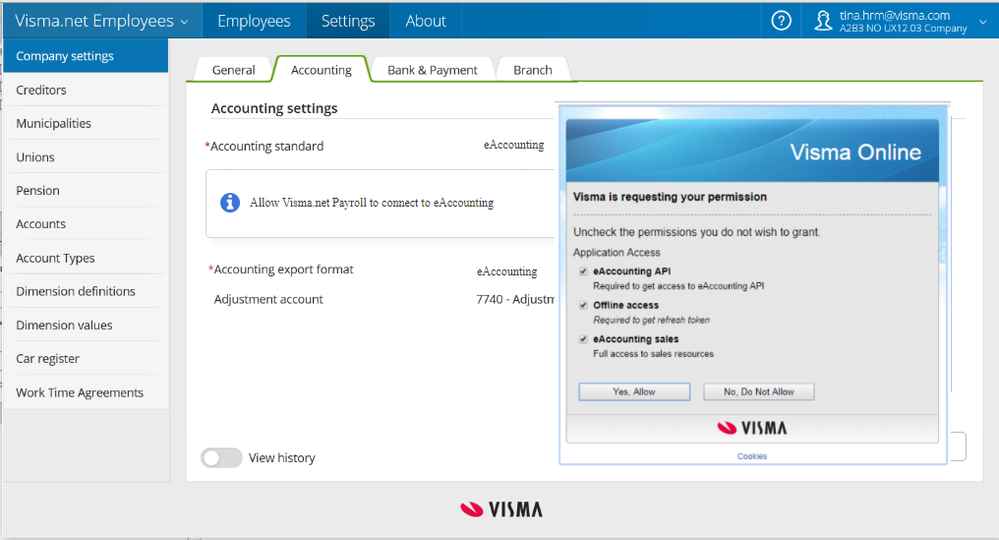This screenshot has height=540, width=999.
Task: Click the No, Do Not Allow button
Action: (759, 392)
